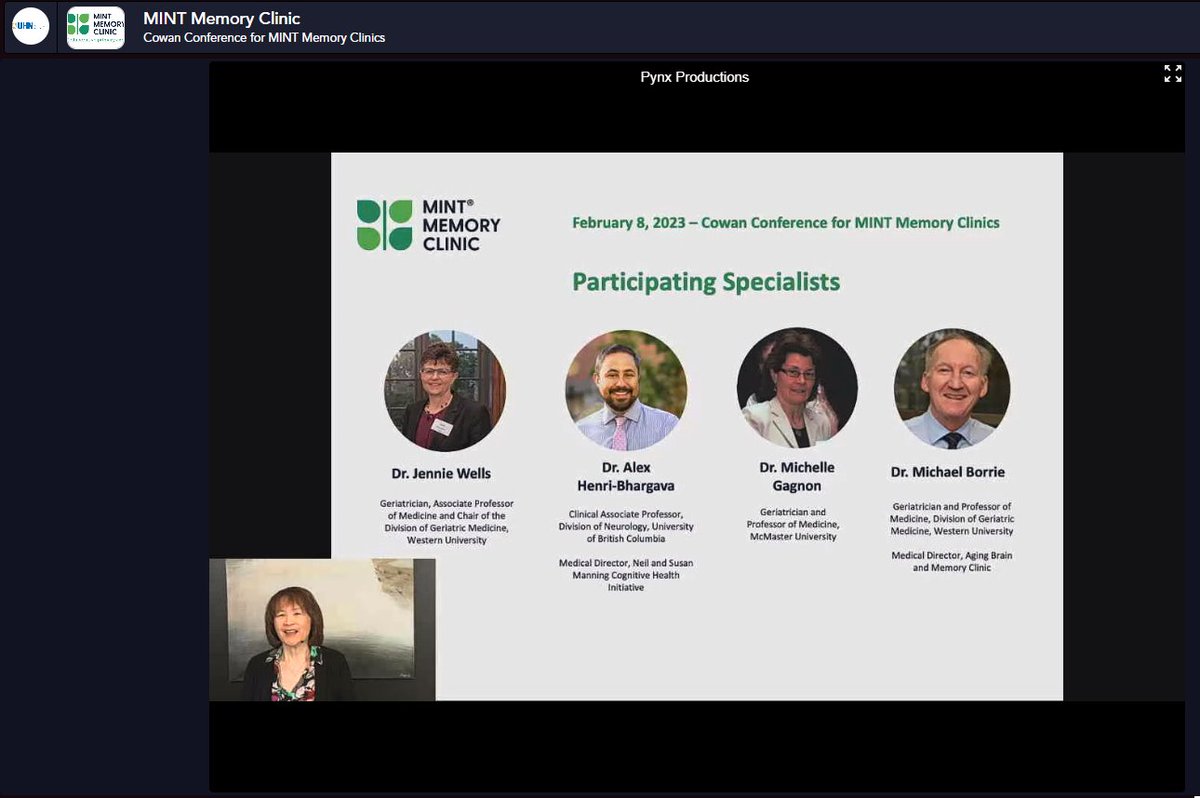Select the MINT Memory Clinic logo icon

94,25
